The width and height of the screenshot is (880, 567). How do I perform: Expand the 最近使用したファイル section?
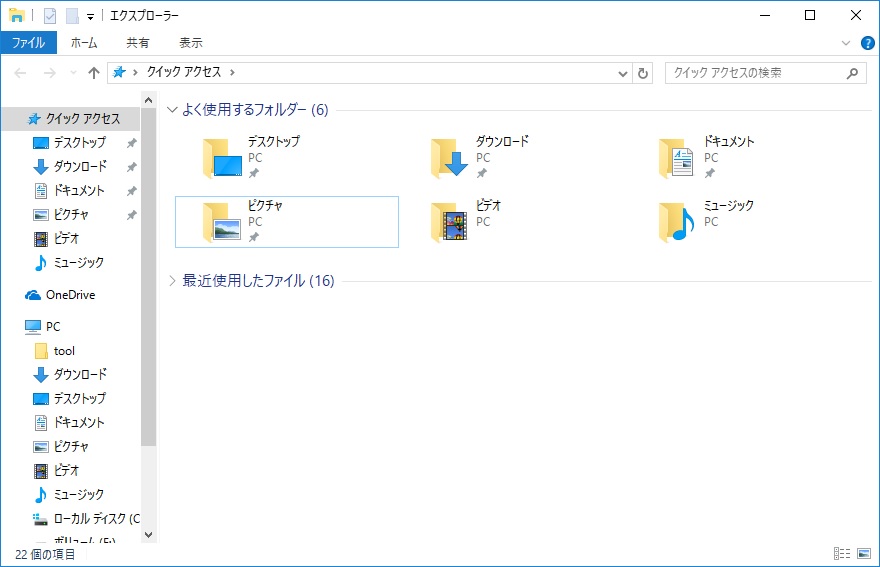click(172, 281)
